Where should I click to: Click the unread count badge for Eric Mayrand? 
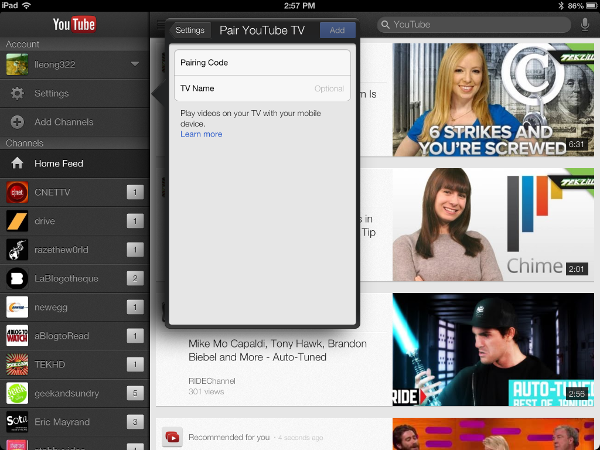(x=135, y=422)
